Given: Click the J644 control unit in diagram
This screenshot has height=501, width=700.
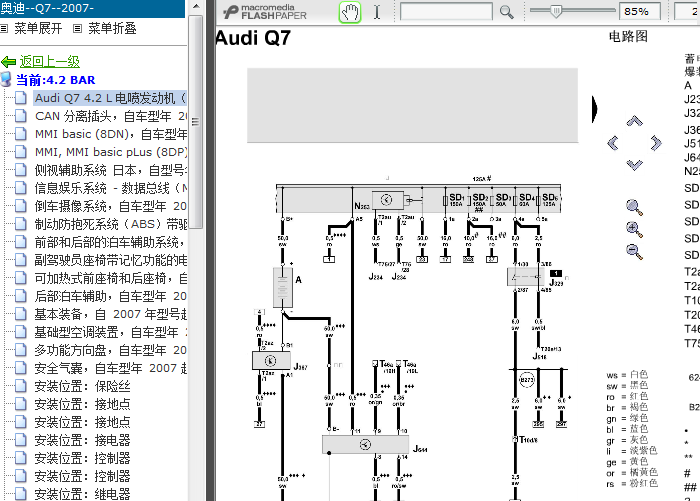Looking at the screenshot, I should 365,445.
